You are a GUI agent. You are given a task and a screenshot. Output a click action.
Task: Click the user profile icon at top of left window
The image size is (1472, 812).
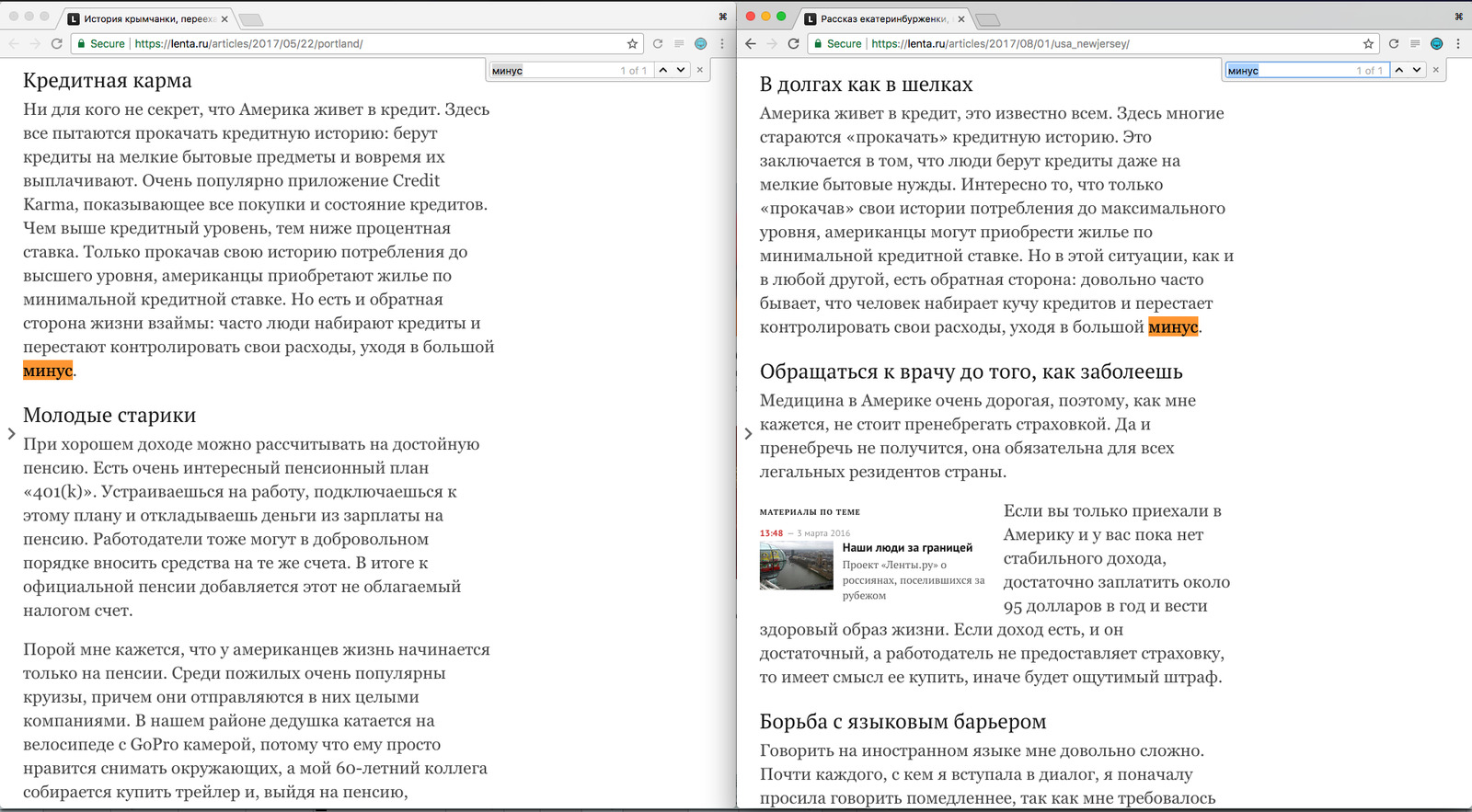point(722,17)
